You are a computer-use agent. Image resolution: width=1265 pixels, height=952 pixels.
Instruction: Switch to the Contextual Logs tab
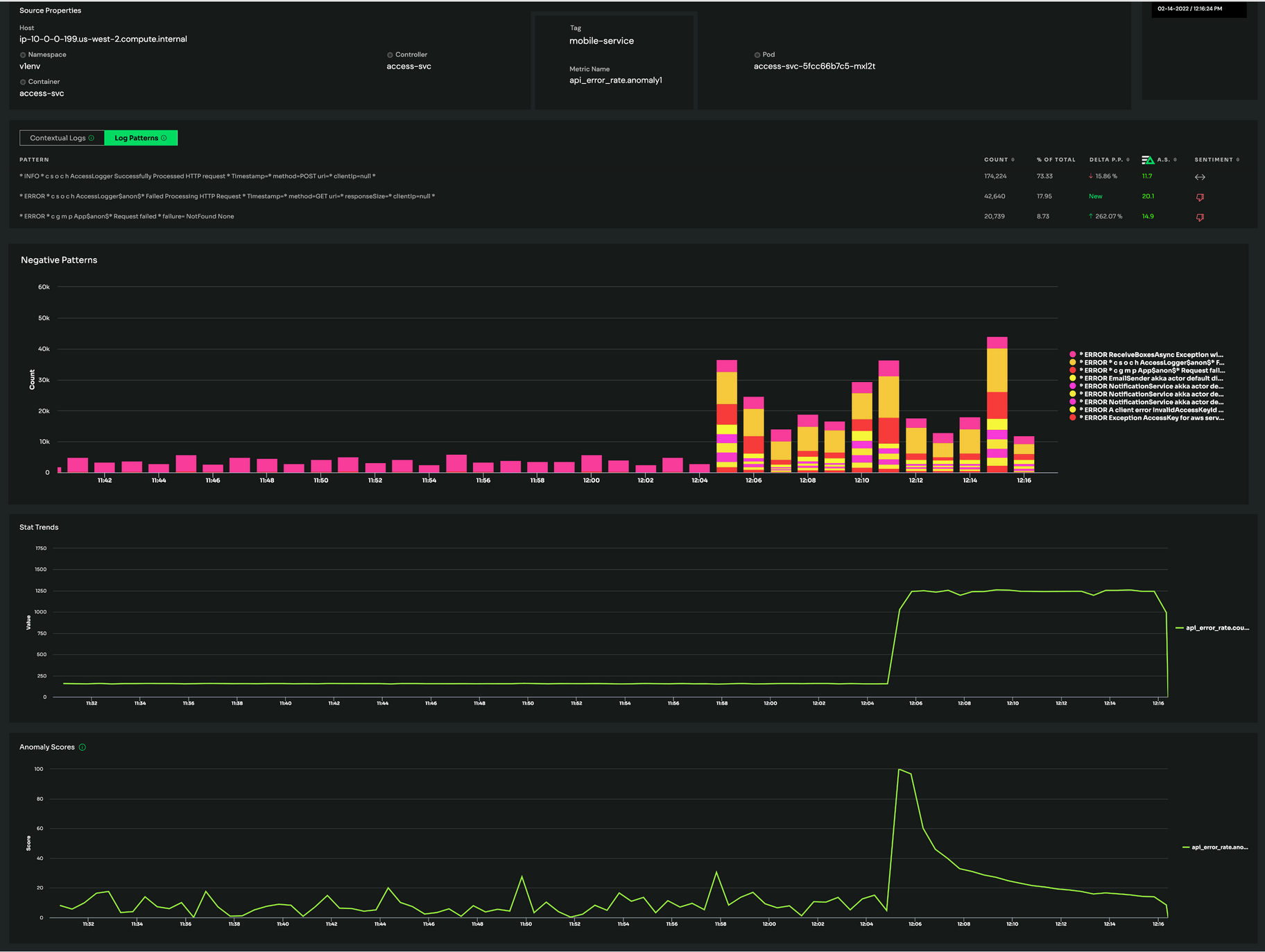click(58, 138)
